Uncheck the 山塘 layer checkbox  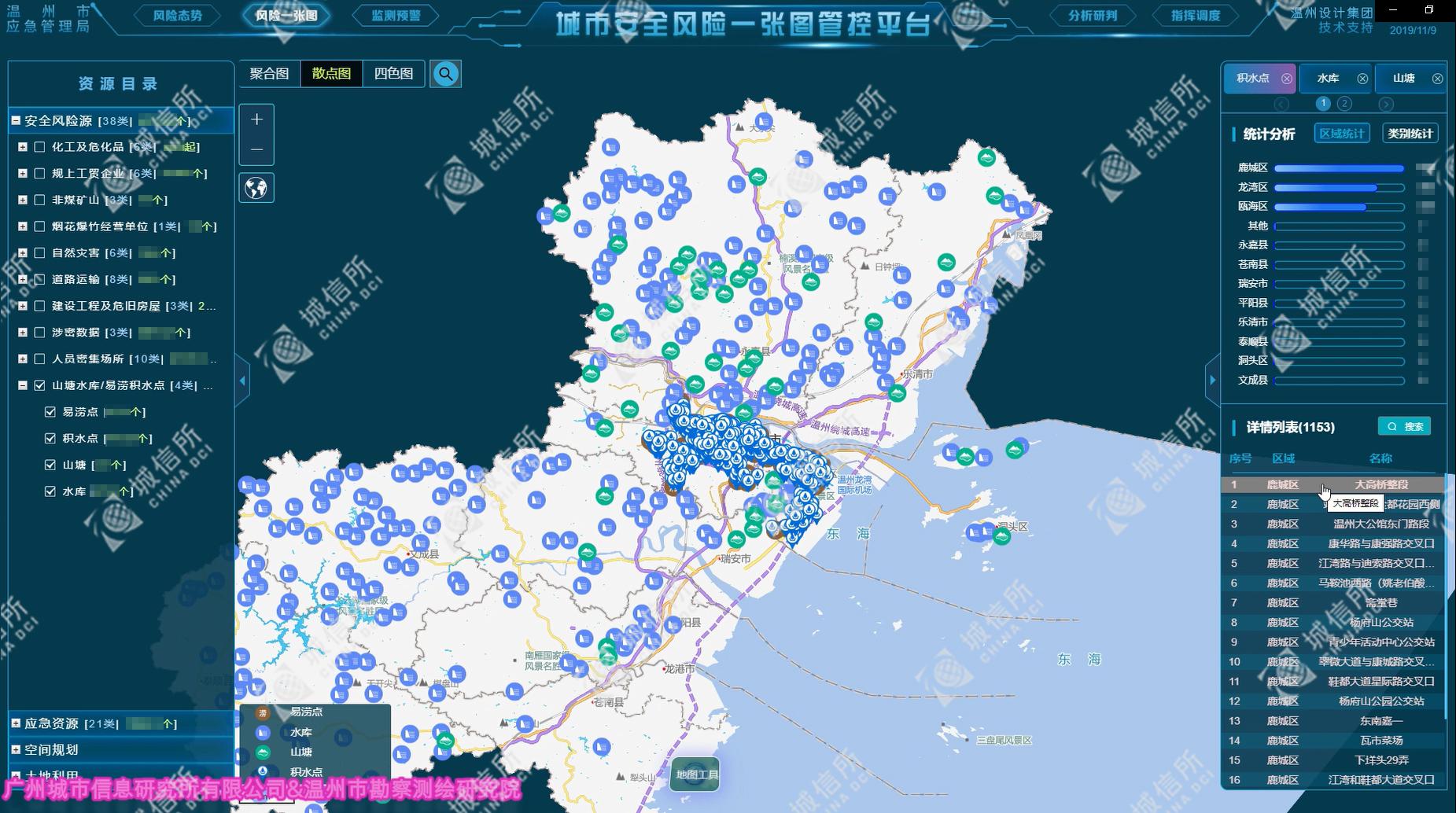pyautogui.click(x=50, y=465)
